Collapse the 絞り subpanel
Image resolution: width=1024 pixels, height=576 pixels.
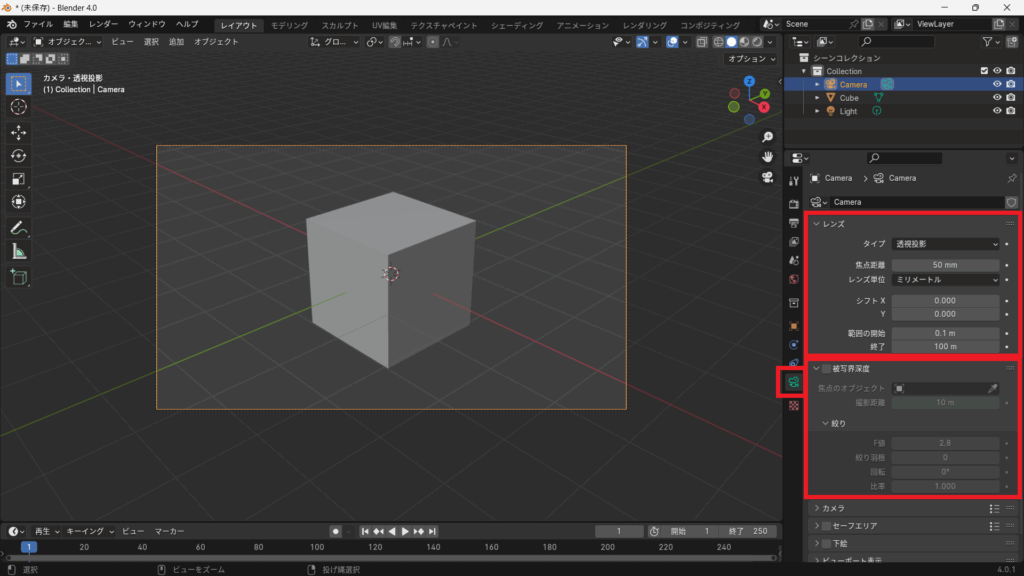click(825, 423)
